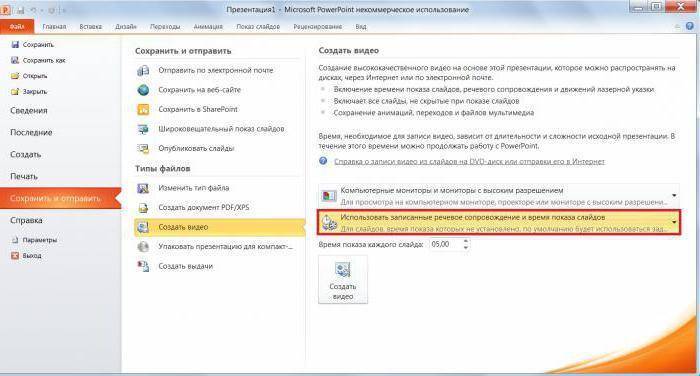Switch to the Главная ribbon tab
This screenshot has width=700, height=376.
pos(54,27)
